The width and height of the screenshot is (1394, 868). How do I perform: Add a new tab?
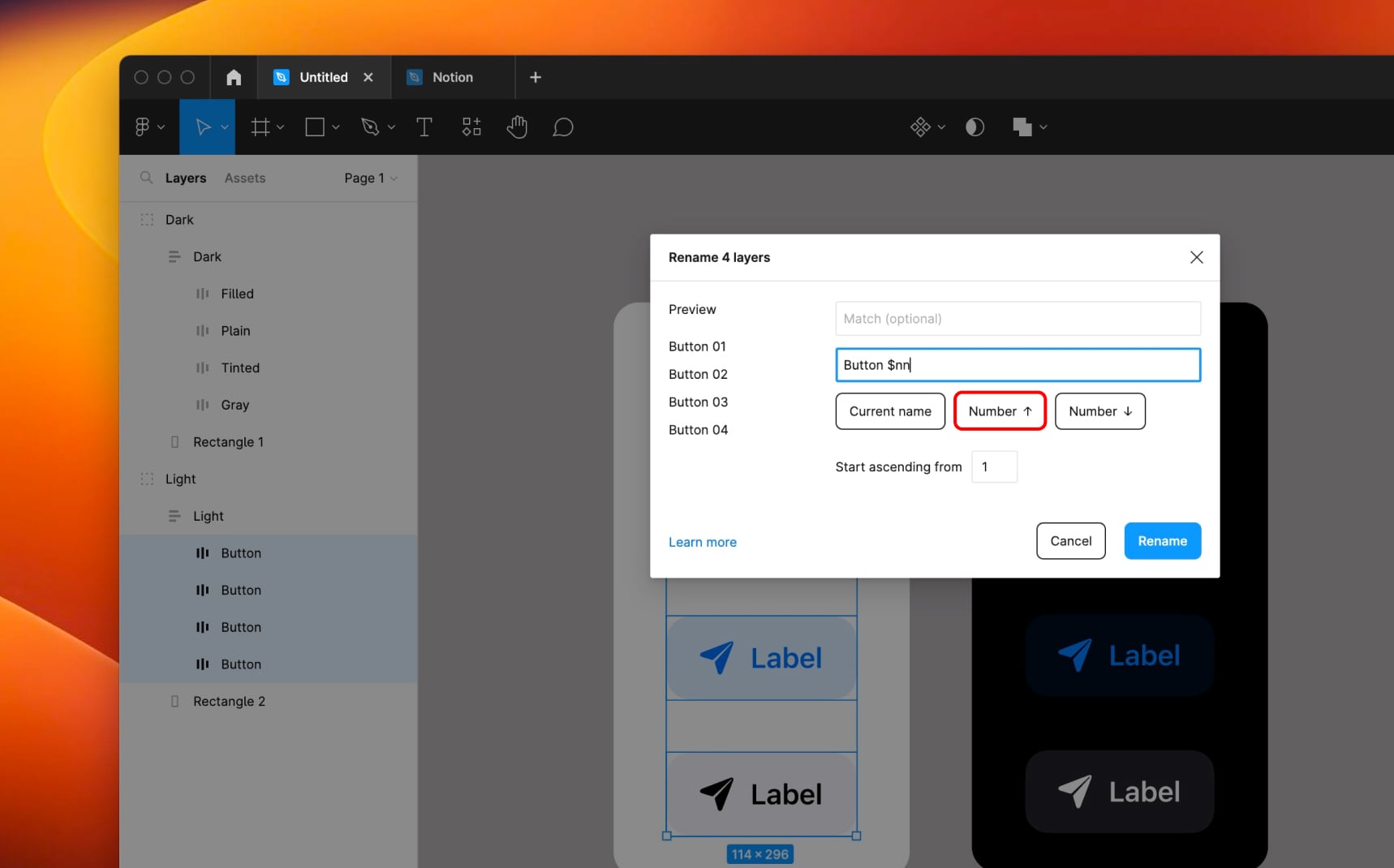pyautogui.click(x=536, y=77)
